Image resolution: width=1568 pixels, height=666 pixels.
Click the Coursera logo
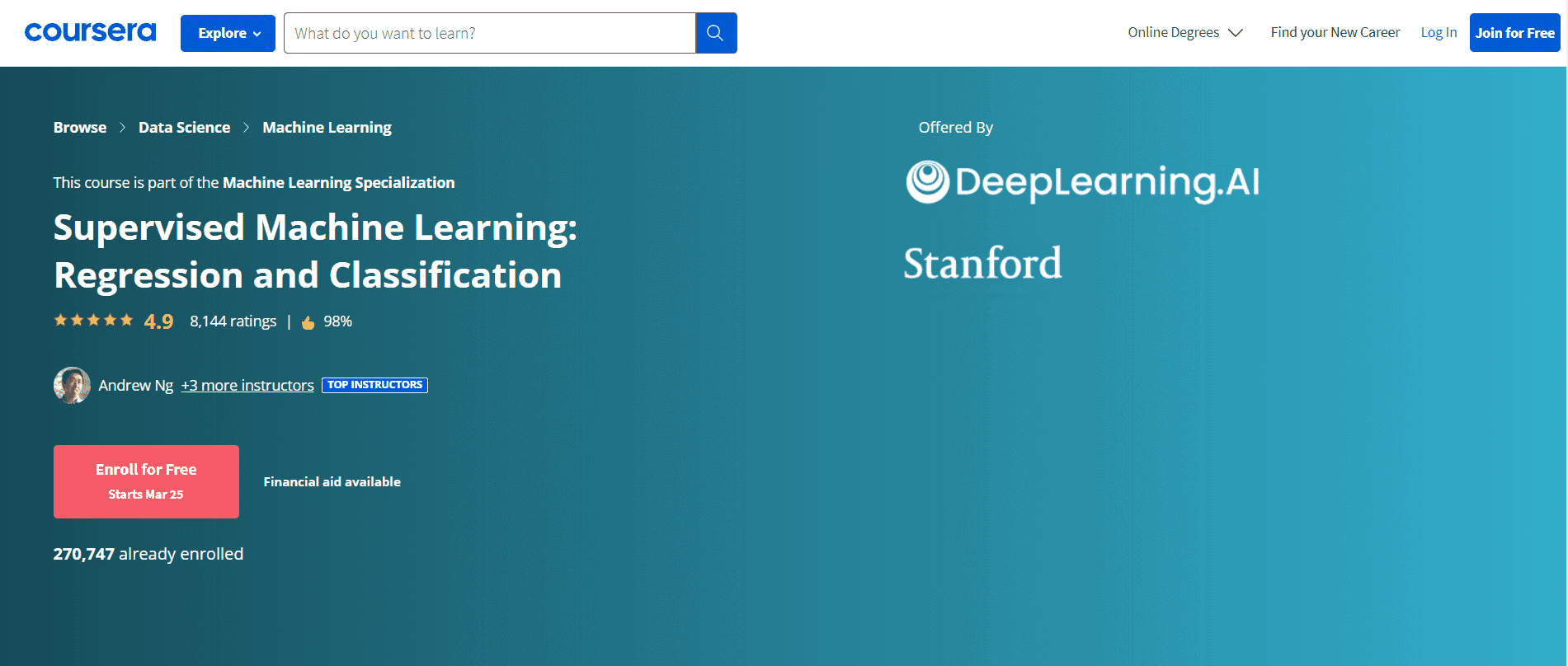pyautogui.click(x=90, y=32)
